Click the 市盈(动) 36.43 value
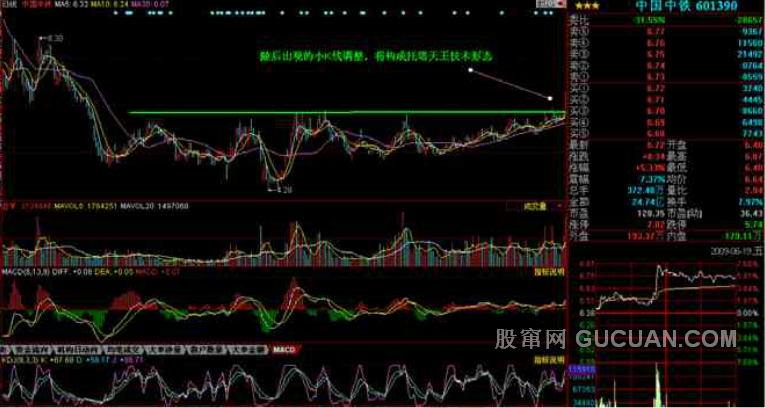 tap(753, 213)
